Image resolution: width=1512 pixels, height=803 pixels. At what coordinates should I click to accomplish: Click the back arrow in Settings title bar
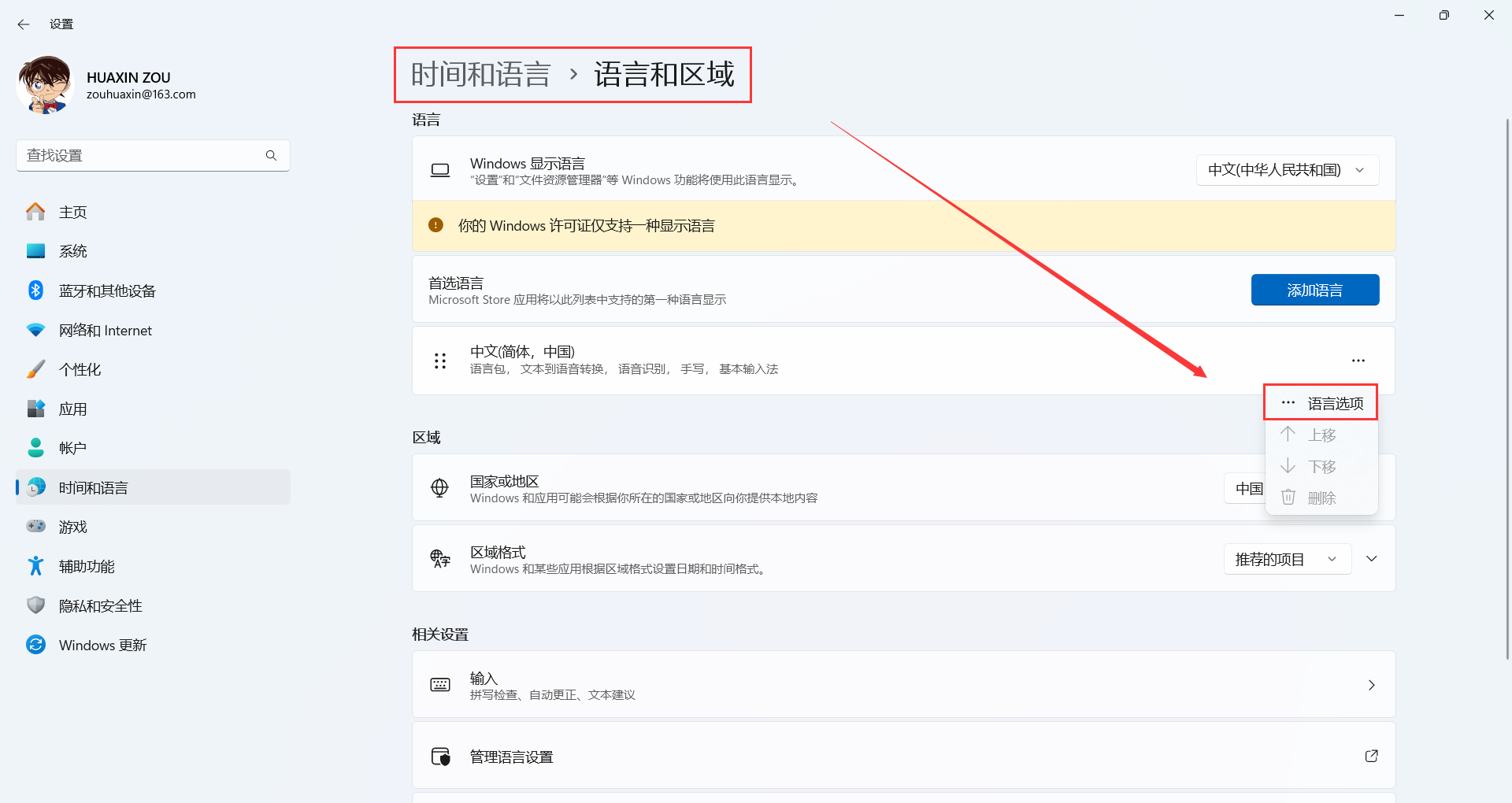pos(24,24)
